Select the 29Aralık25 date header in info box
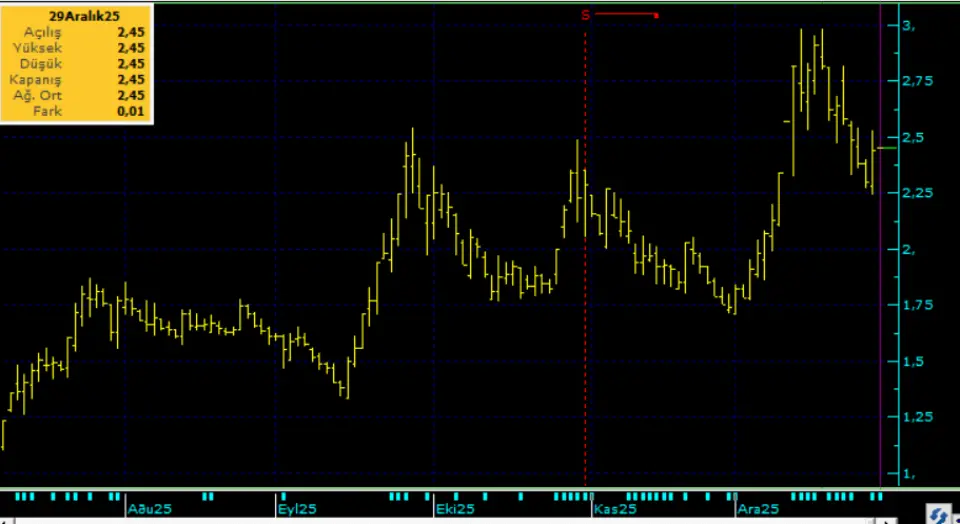 tap(77, 16)
